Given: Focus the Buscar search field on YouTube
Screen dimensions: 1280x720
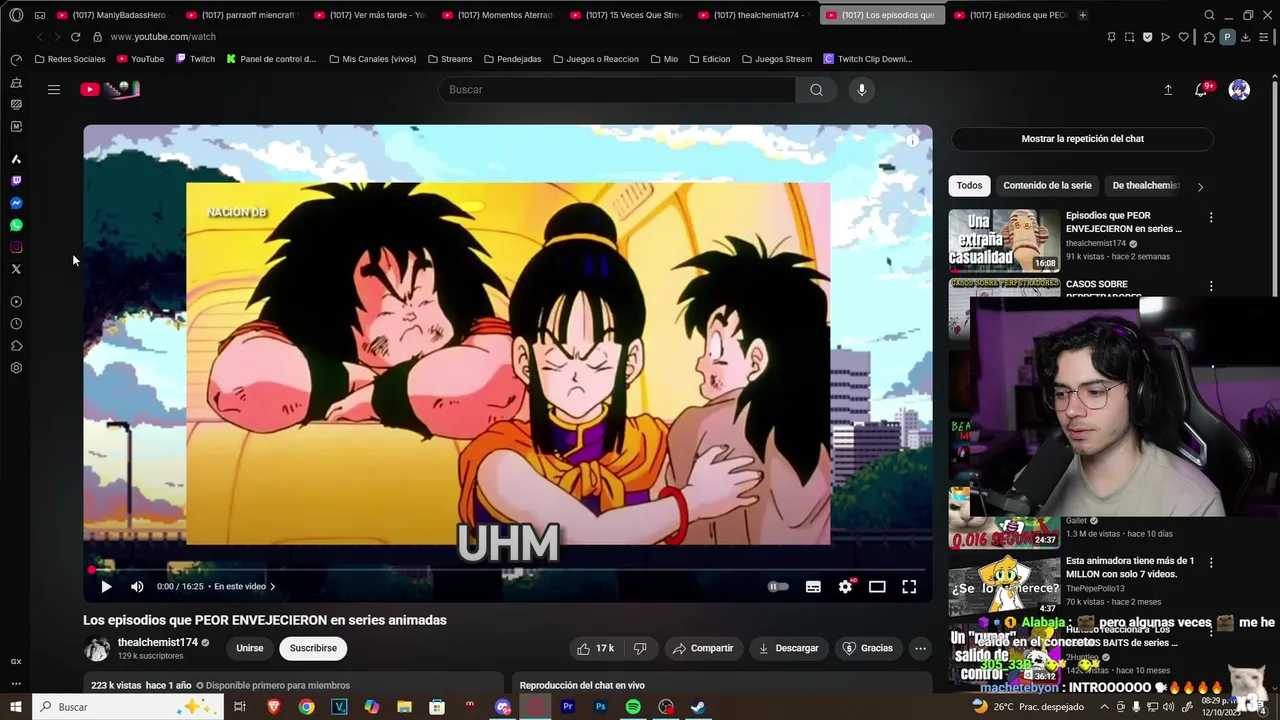Looking at the screenshot, I should (617, 90).
